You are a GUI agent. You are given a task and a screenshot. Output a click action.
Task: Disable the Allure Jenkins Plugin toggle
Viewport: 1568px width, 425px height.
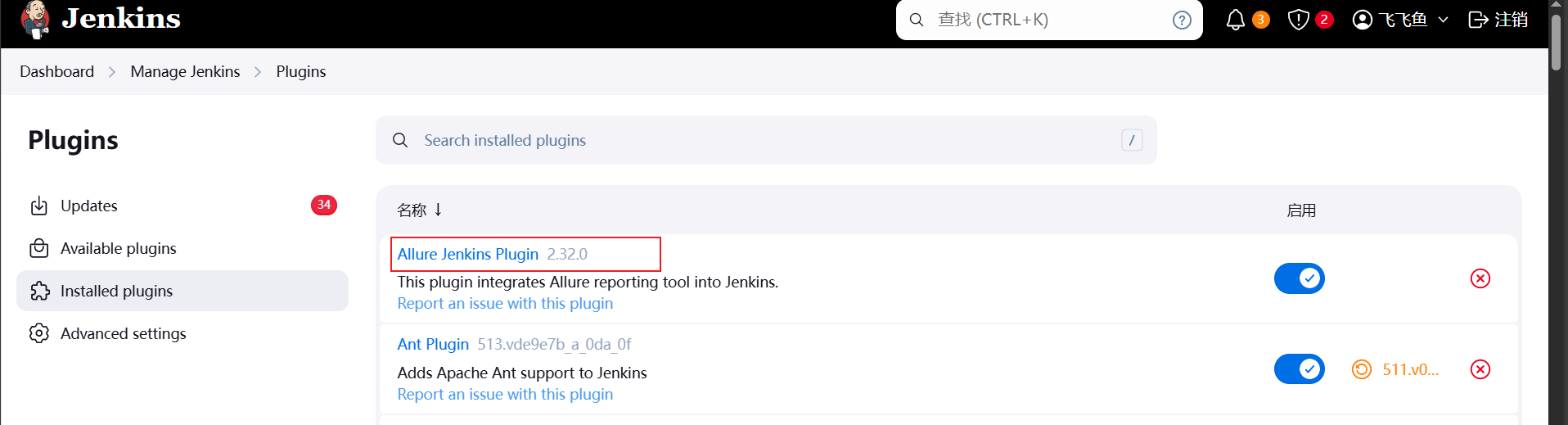point(1300,278)
